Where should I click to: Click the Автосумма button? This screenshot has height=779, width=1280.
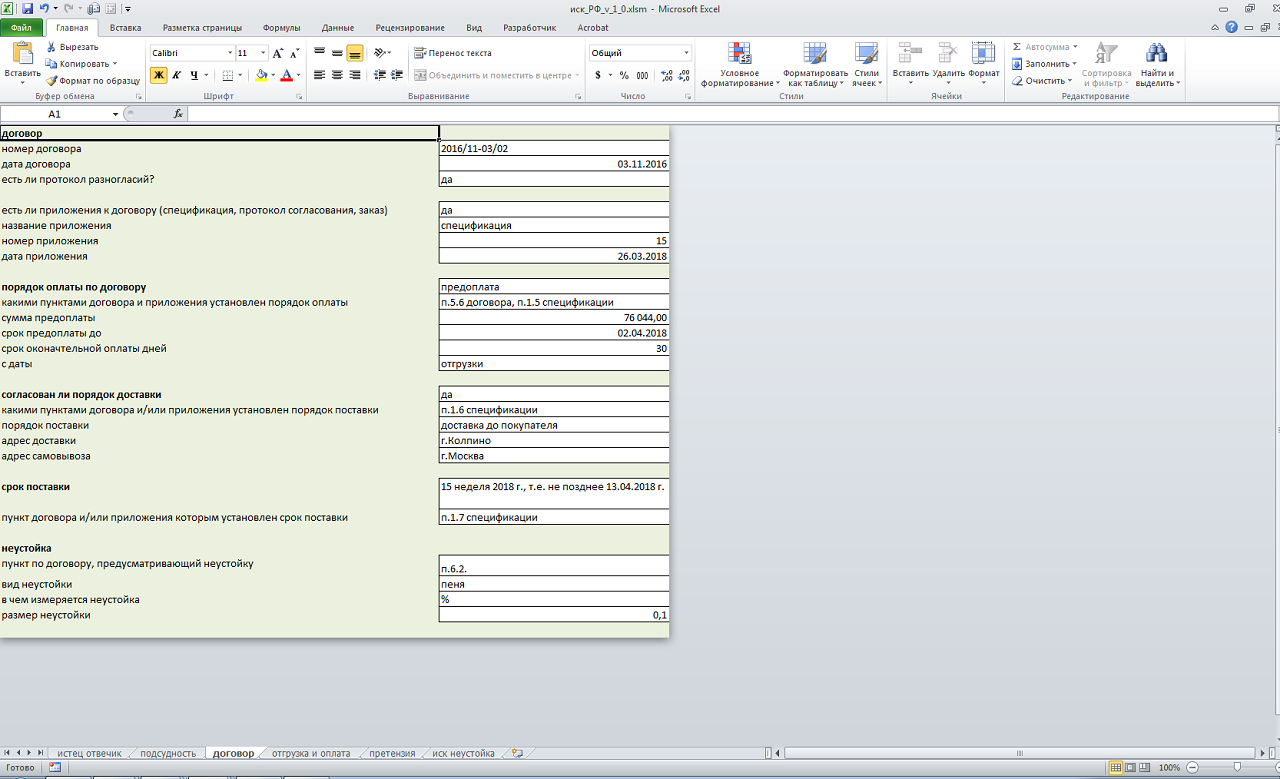point(1045,47)
